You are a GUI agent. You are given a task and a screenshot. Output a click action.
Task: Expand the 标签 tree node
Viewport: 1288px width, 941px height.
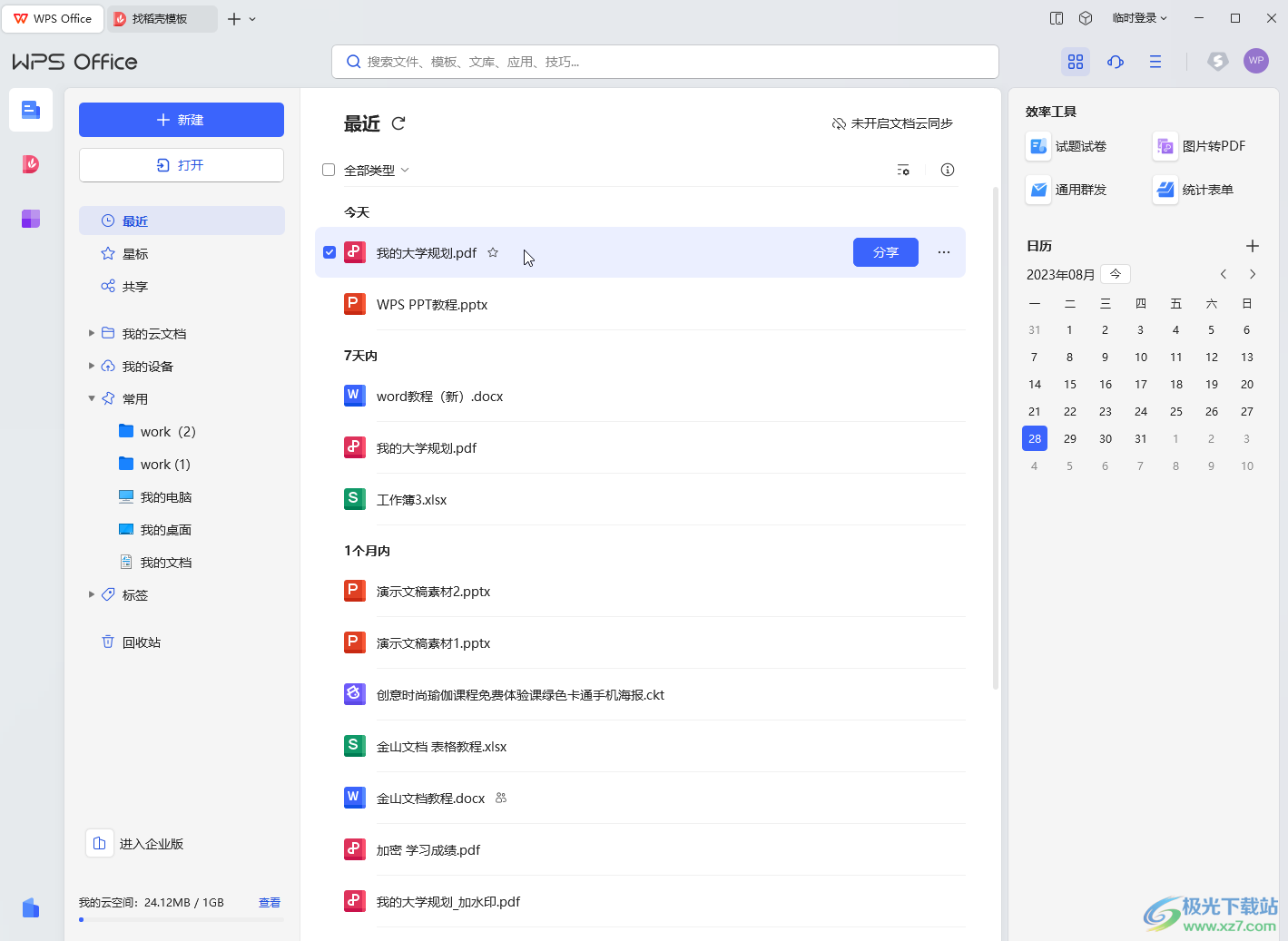click(x=92, y=594)
